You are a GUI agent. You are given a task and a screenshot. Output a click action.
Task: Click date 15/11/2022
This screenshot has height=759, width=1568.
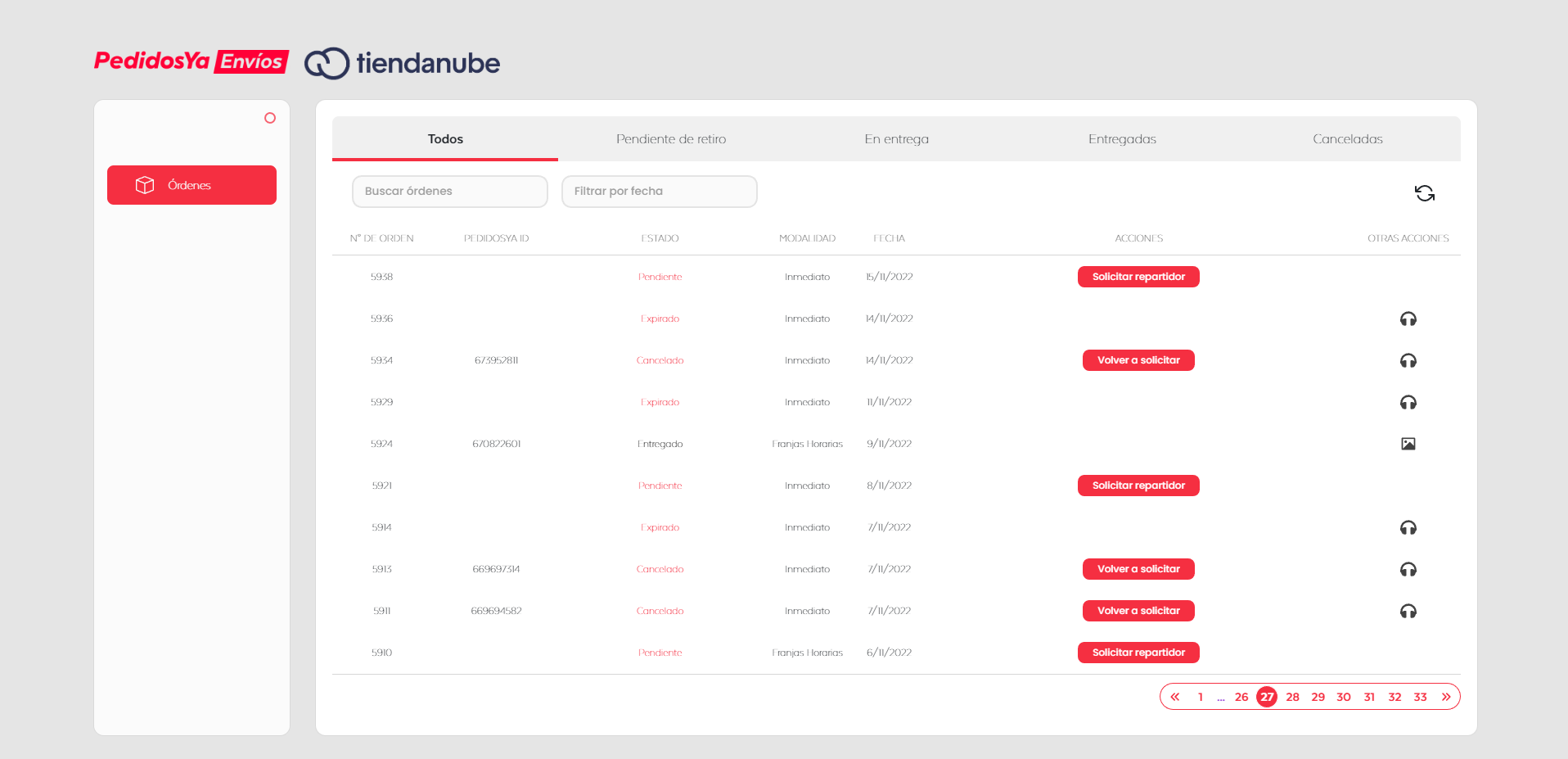click(x=889, y=277)
